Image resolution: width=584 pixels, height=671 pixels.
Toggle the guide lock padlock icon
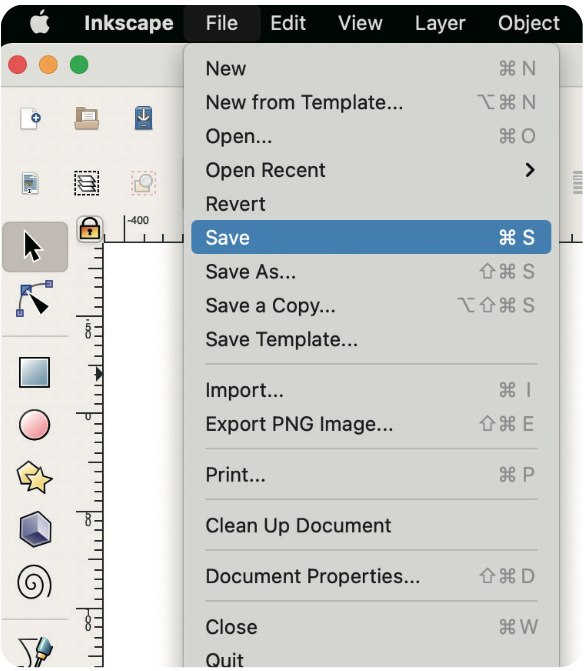coord(89,229)
